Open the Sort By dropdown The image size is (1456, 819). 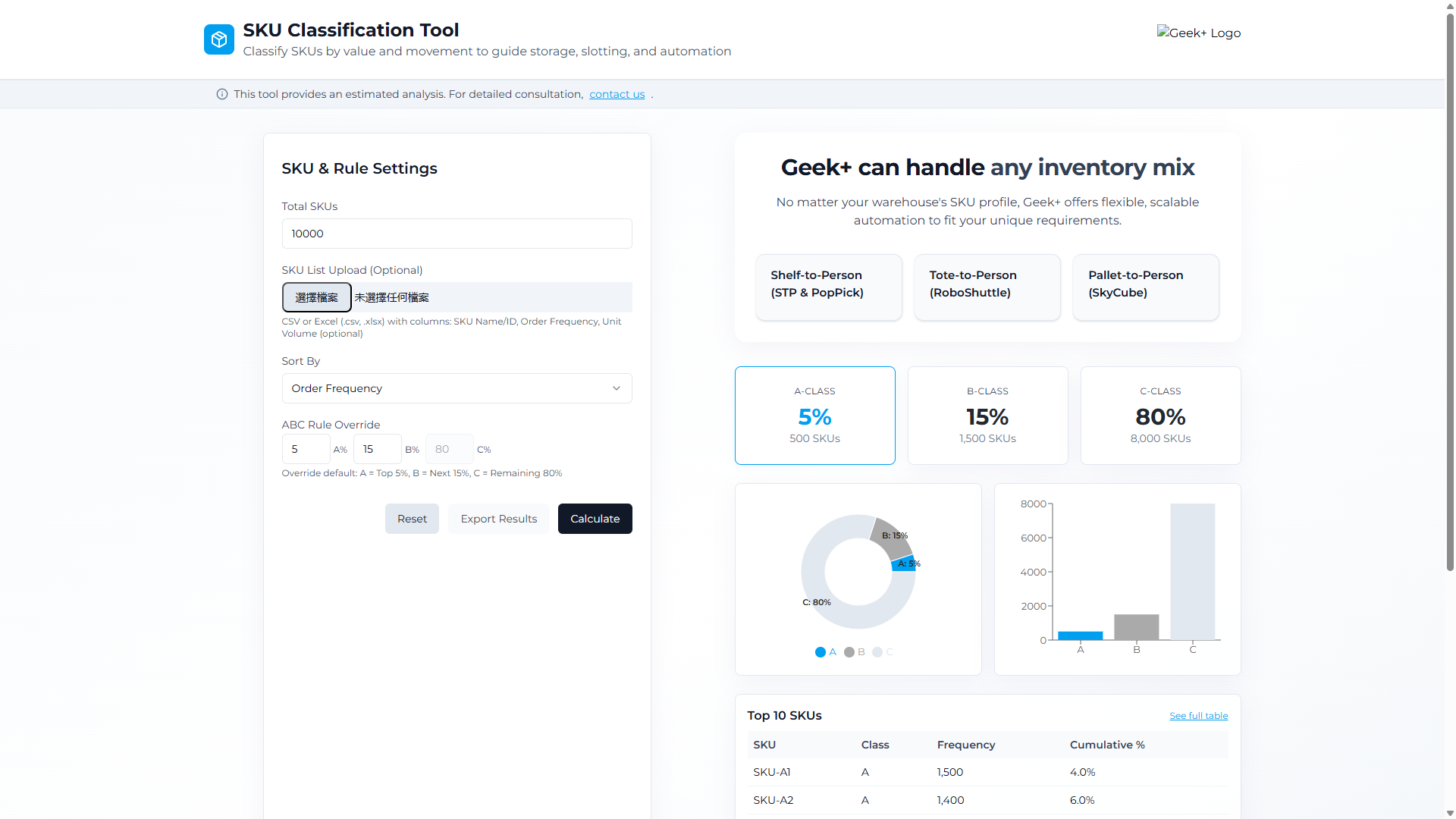(x=456, y=388)
